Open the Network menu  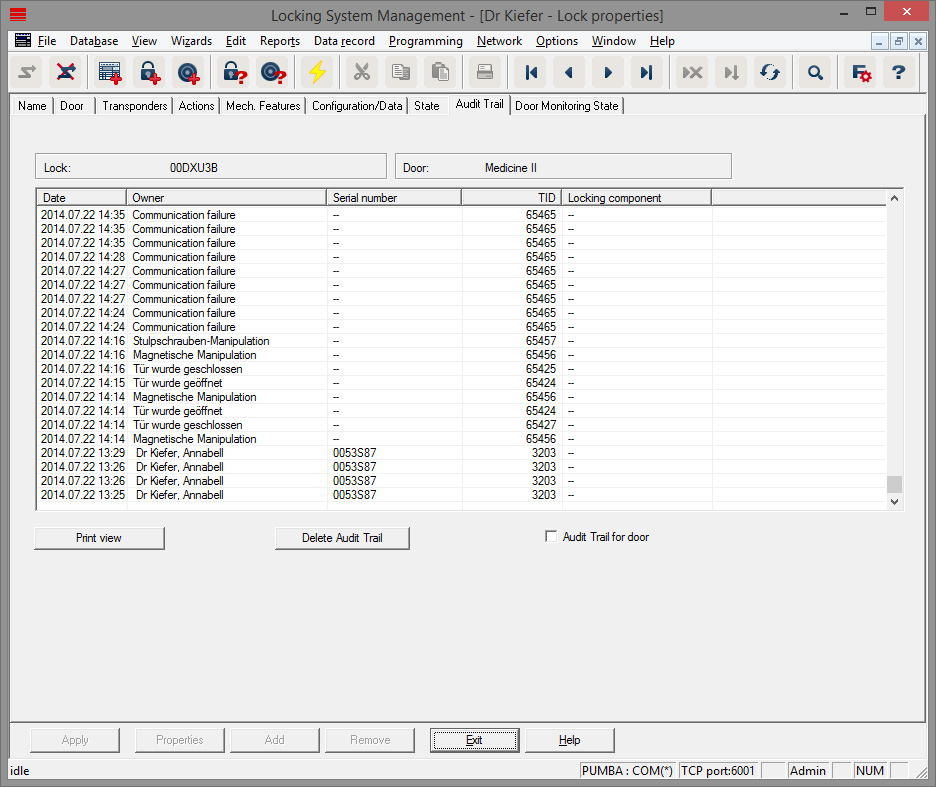(x=499, y=41)
